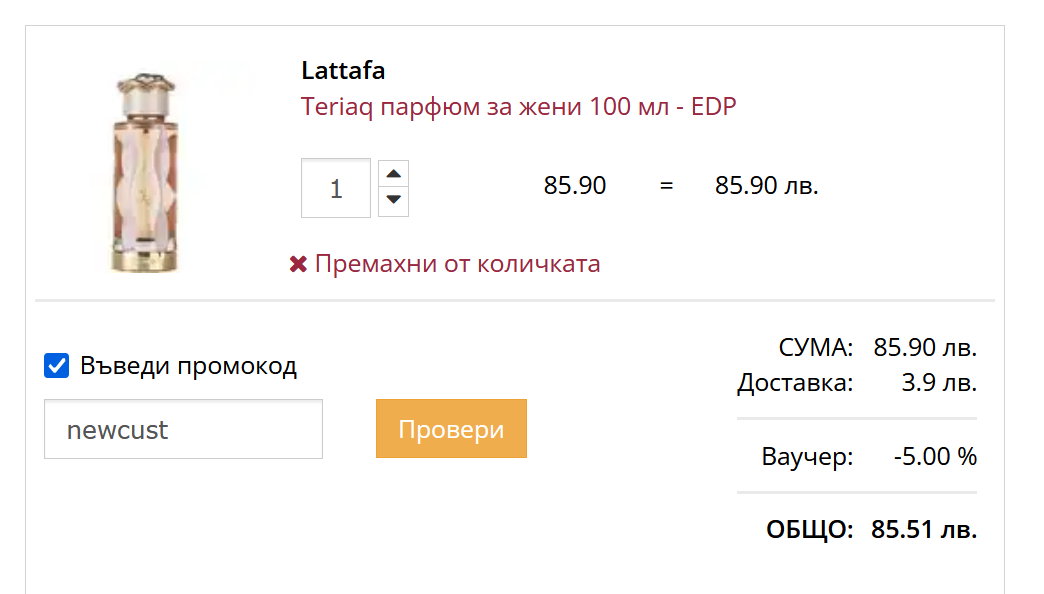Viewport: 1044px width, 594px height.
Task: Click the unit price 85.90
Action: tap(575, 186)
